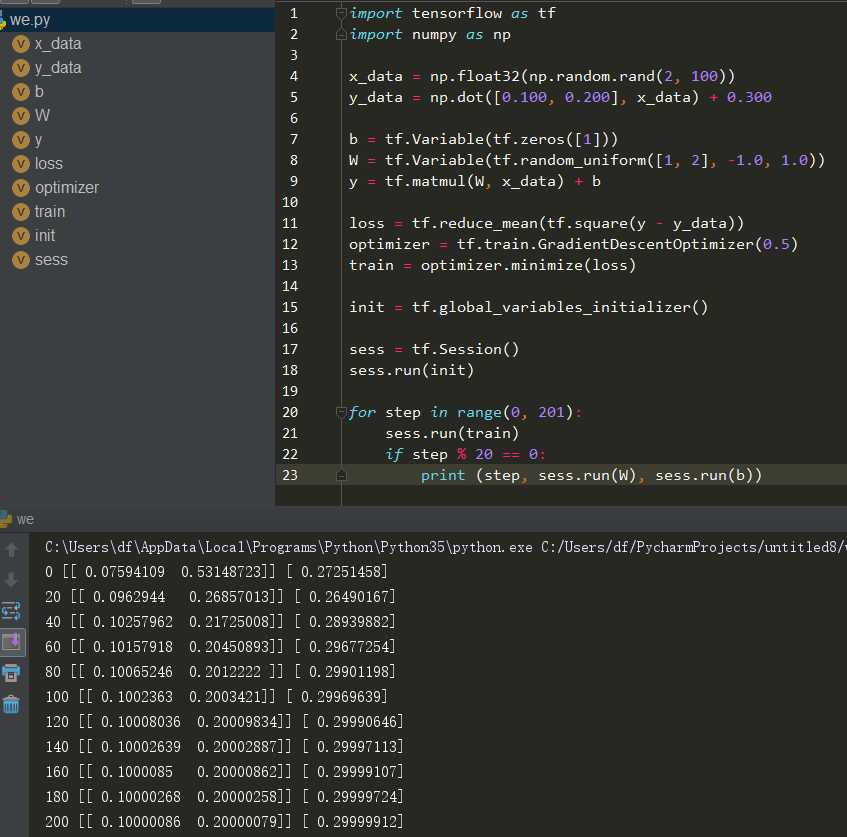Click 'numpy' in the second import line
847x837 pixels.
point(434,35)
